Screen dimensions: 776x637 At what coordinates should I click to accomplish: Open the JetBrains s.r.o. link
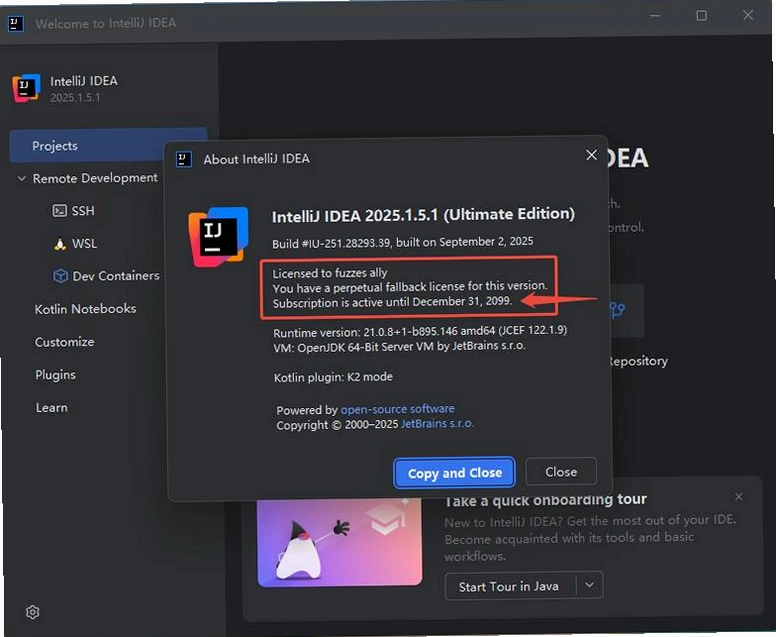click(x=437, y=424)
